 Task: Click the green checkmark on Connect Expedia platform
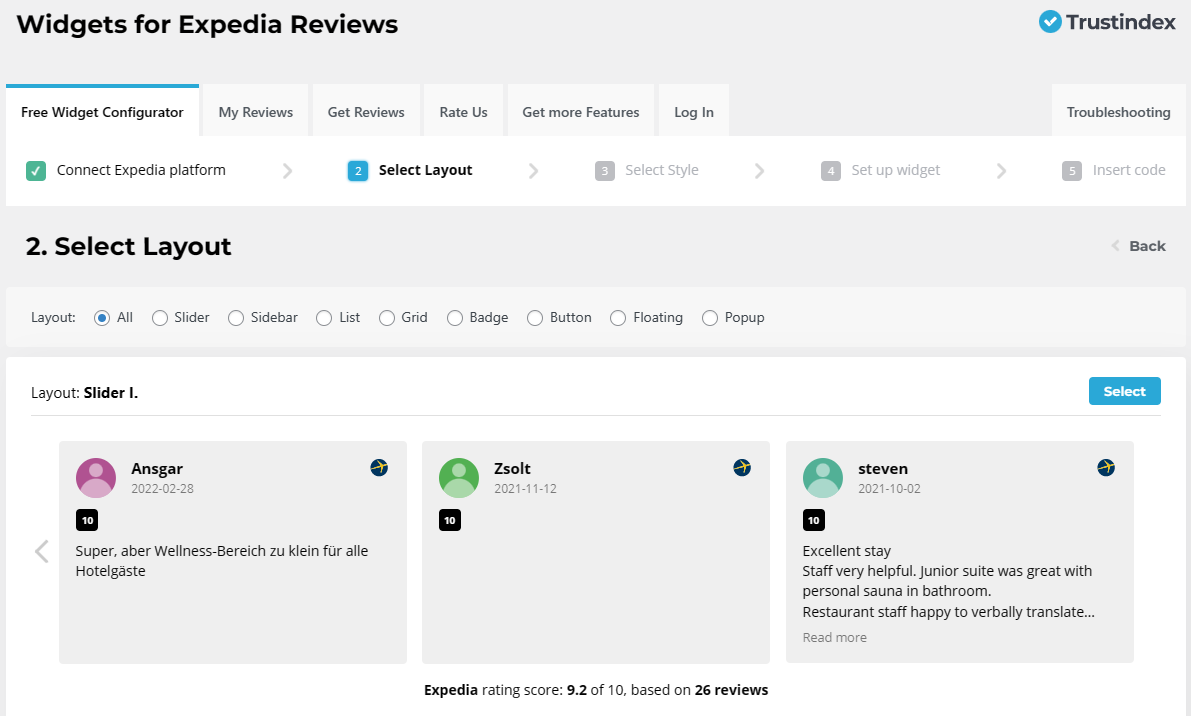tap(36, 170)
